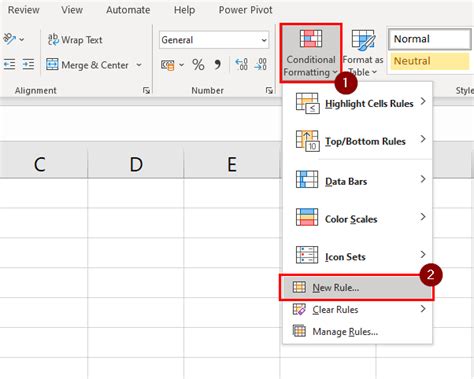Open Number format dialog launcher
The width and height of the screenshot is (474, 379).
269,90
